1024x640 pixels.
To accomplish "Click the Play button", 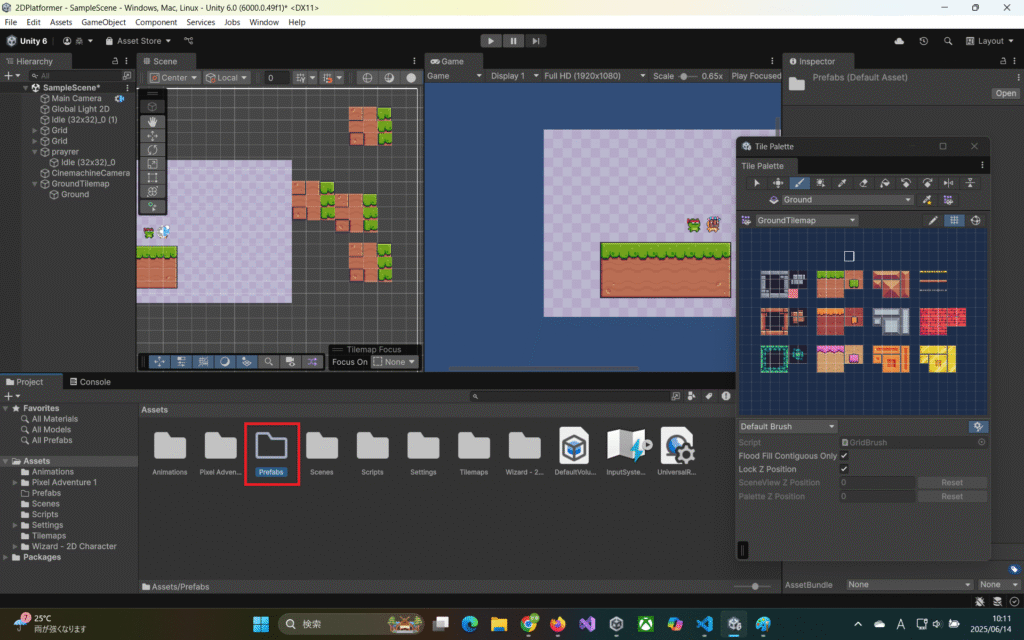I will pos(490,40).
